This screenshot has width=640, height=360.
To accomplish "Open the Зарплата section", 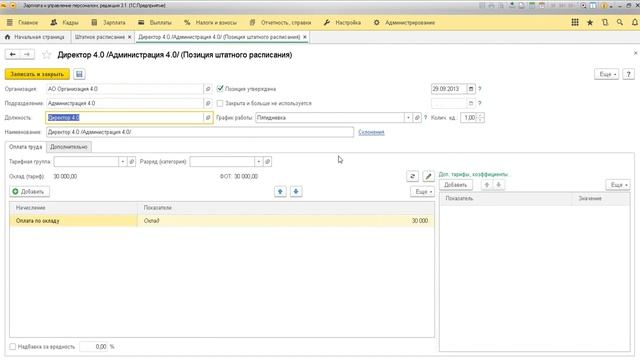I will point(109,22).
